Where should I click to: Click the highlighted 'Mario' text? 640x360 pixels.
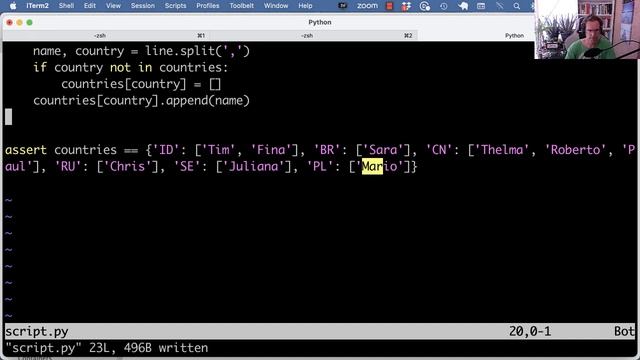(379, 166)
